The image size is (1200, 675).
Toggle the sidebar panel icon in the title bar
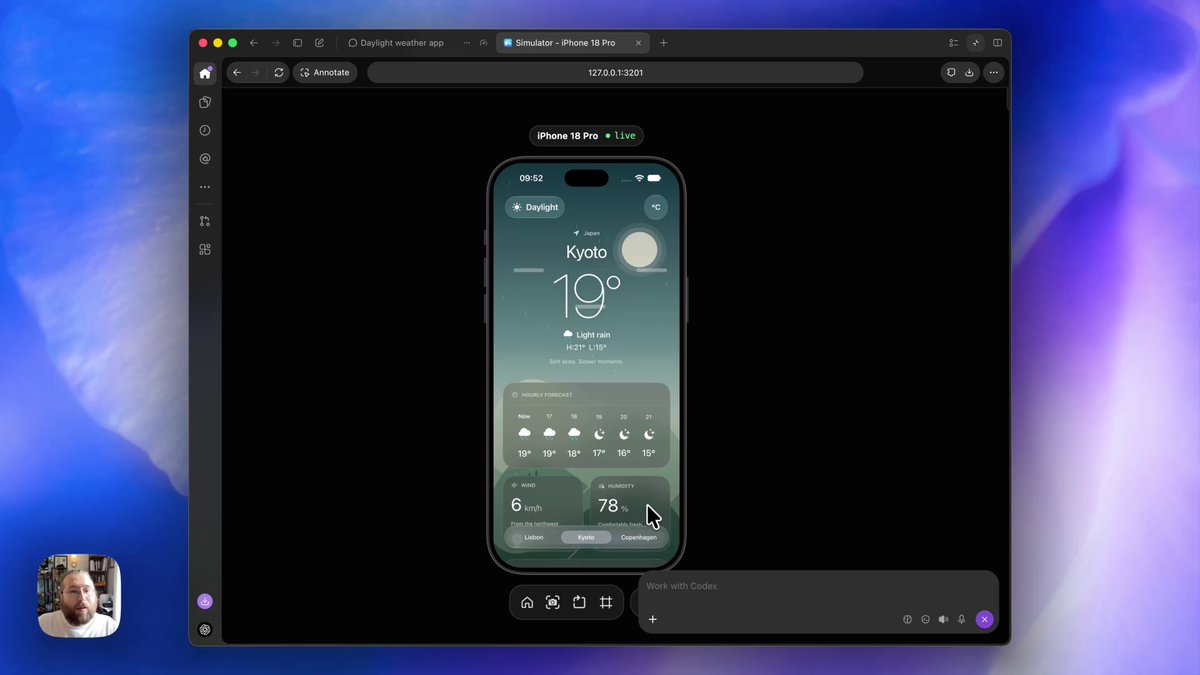point(298,43)
